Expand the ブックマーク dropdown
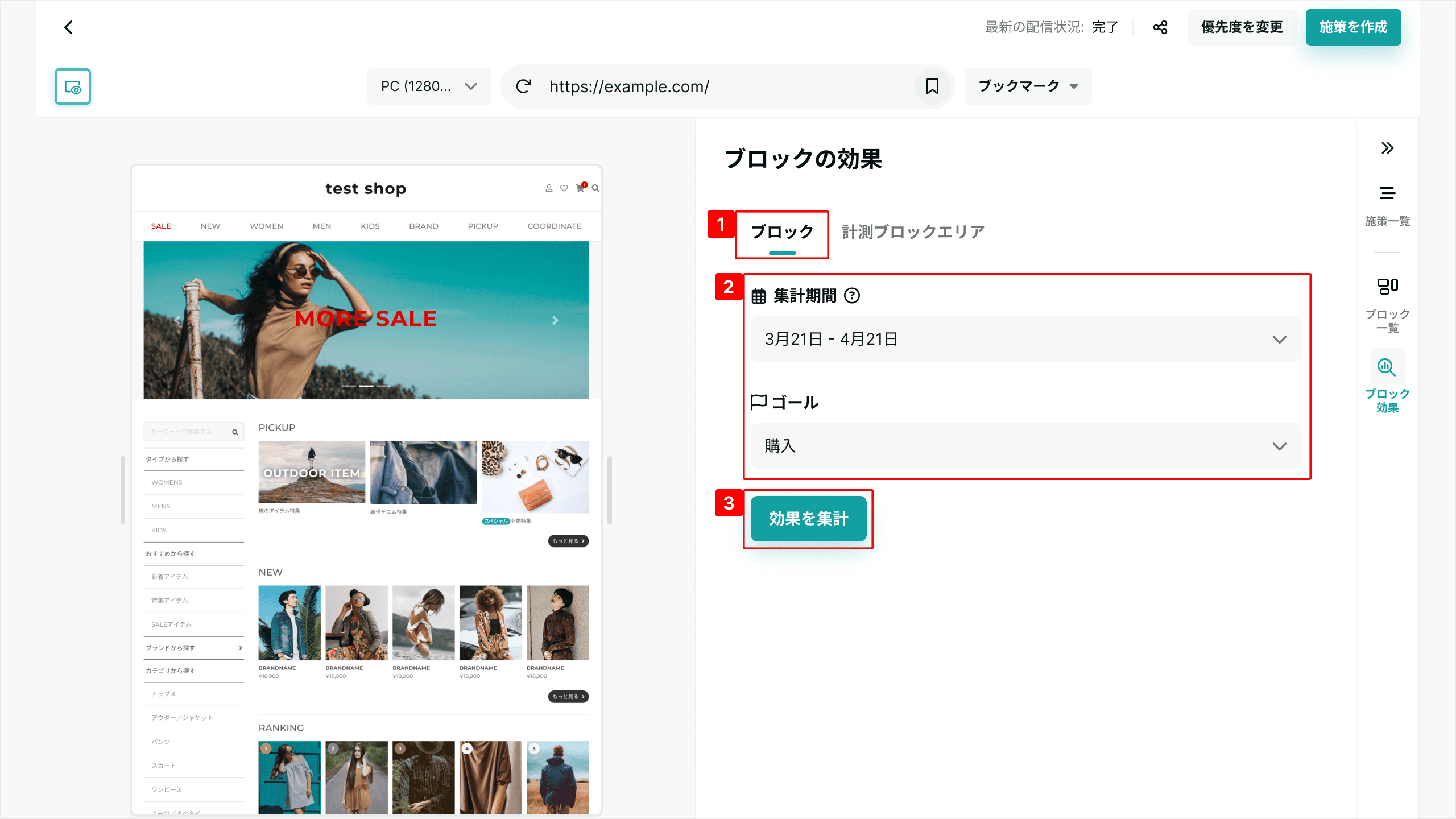This screenshot has height=819, width=1456. coord(1028,86)
